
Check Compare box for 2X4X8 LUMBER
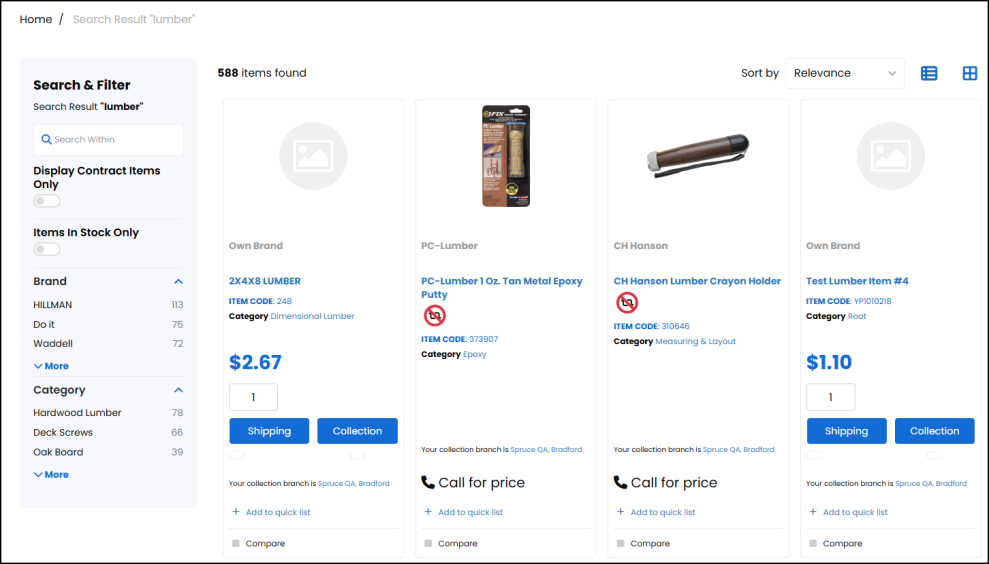click(x=236, y=544)
